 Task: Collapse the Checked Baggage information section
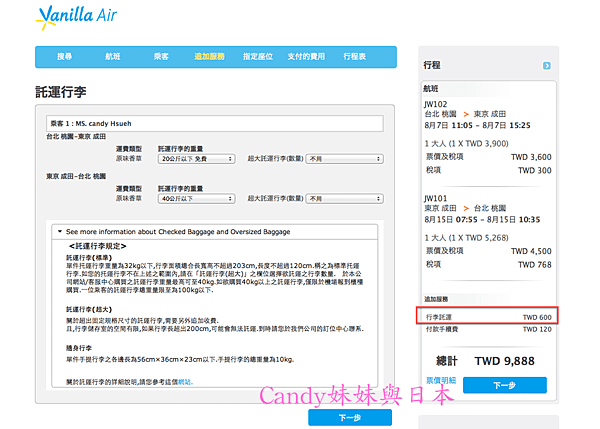215,232
